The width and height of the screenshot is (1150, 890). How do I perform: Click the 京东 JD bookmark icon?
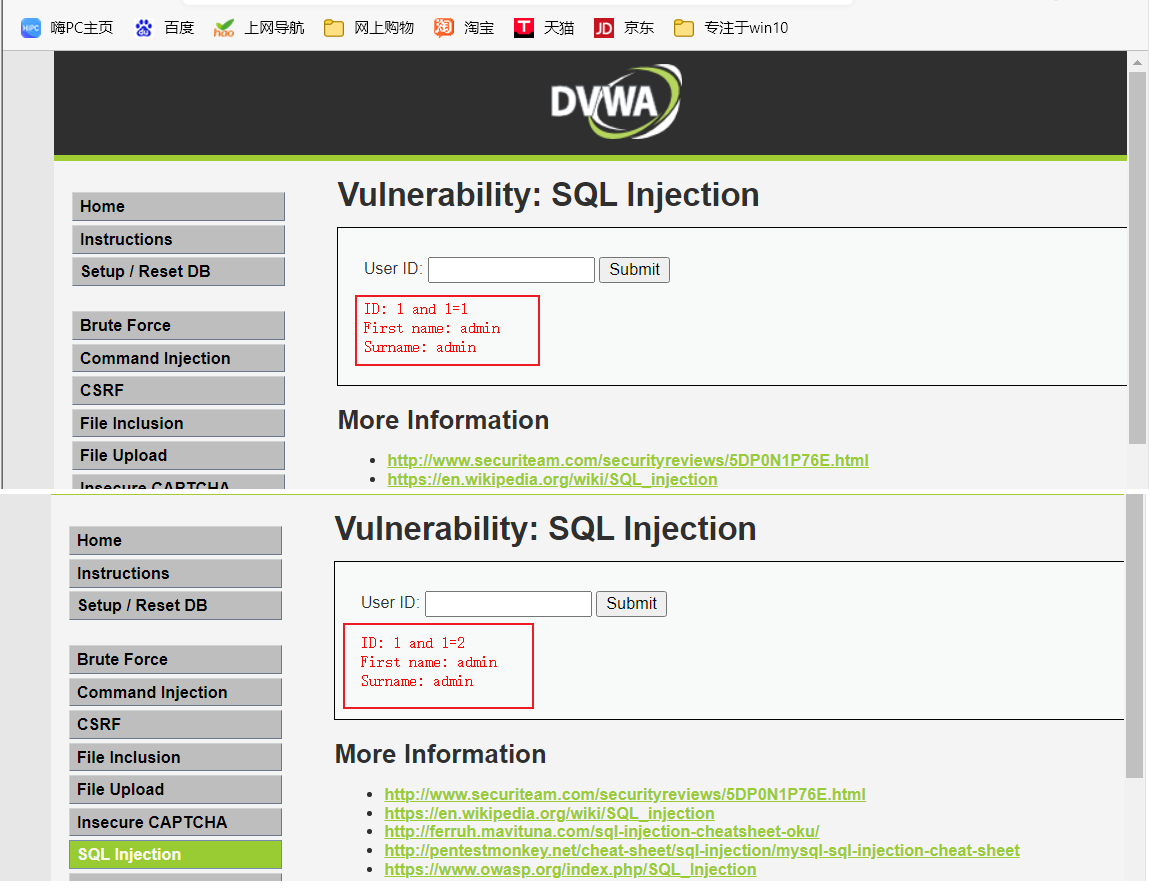tap(604, 27)
